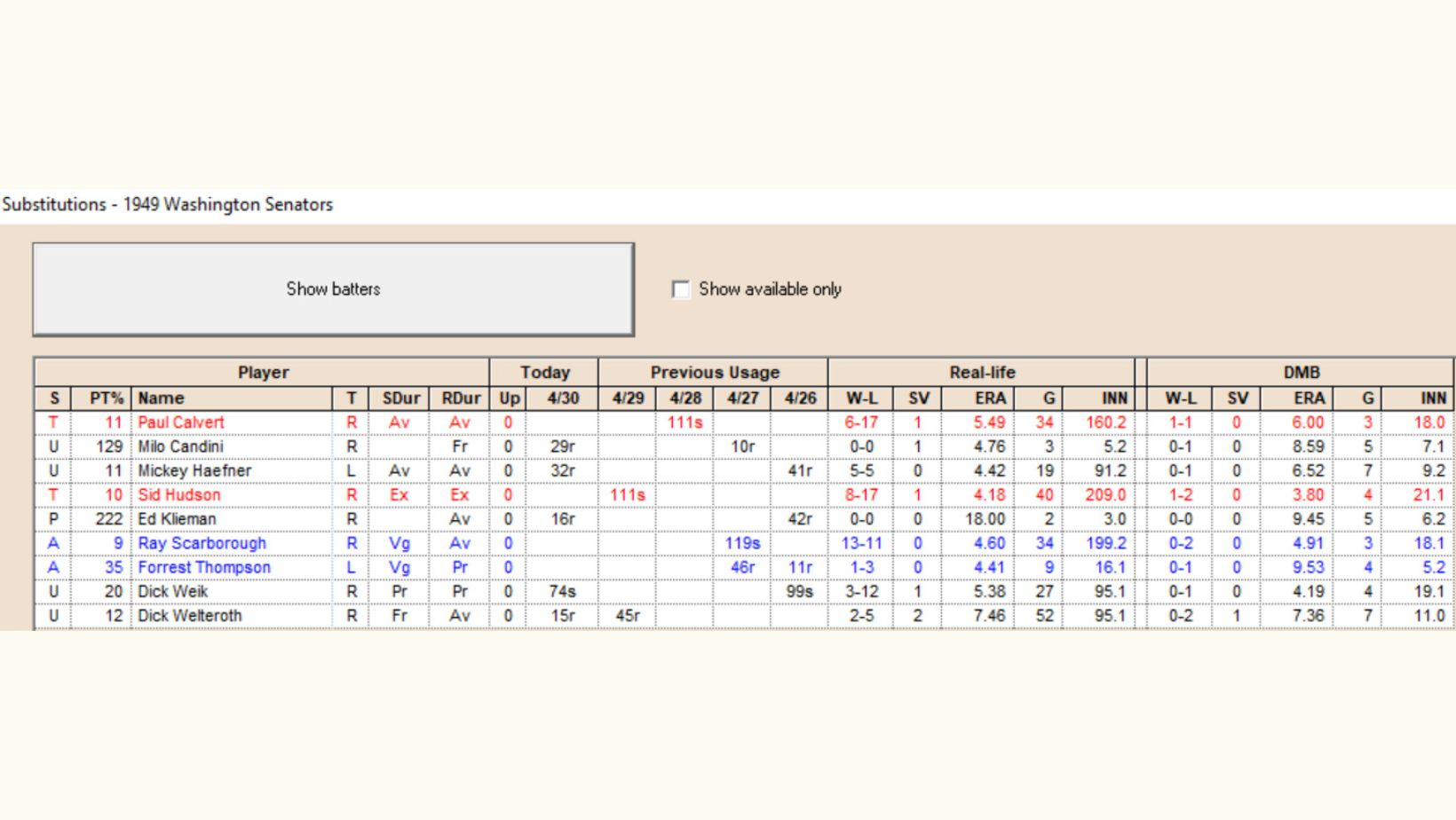Click Ray Scarborough's real-life record 13-11
The height and width of the screenshot is (820, 1456).
[861, 543]
